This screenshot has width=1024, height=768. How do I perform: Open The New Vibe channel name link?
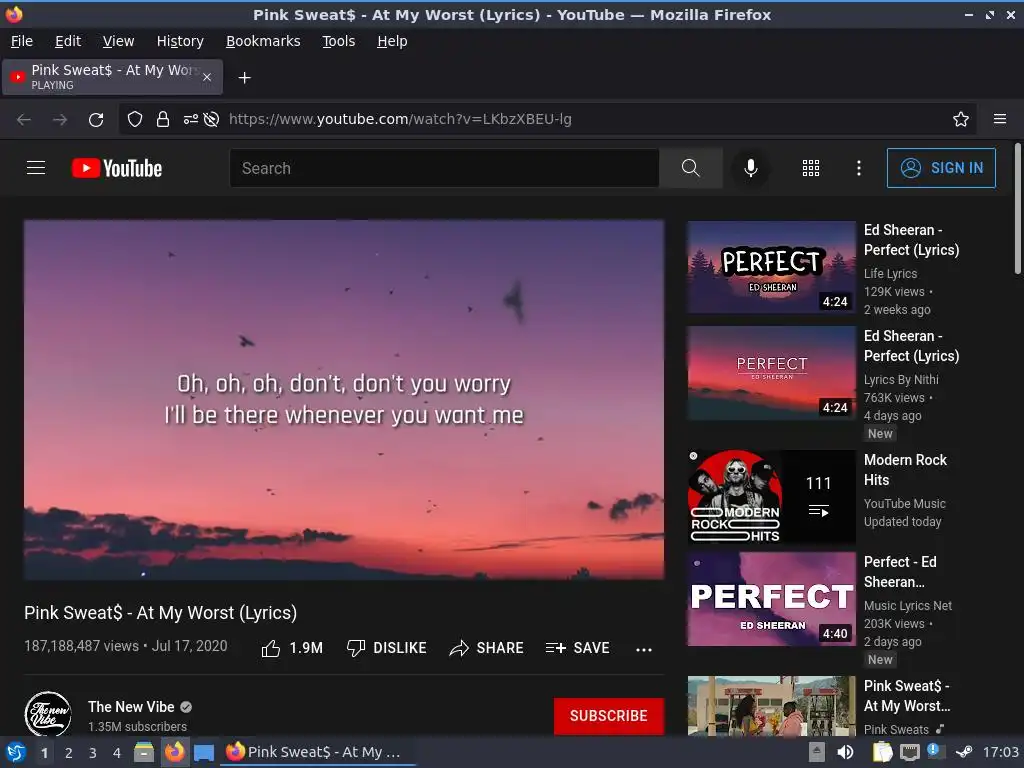[131, 707]
